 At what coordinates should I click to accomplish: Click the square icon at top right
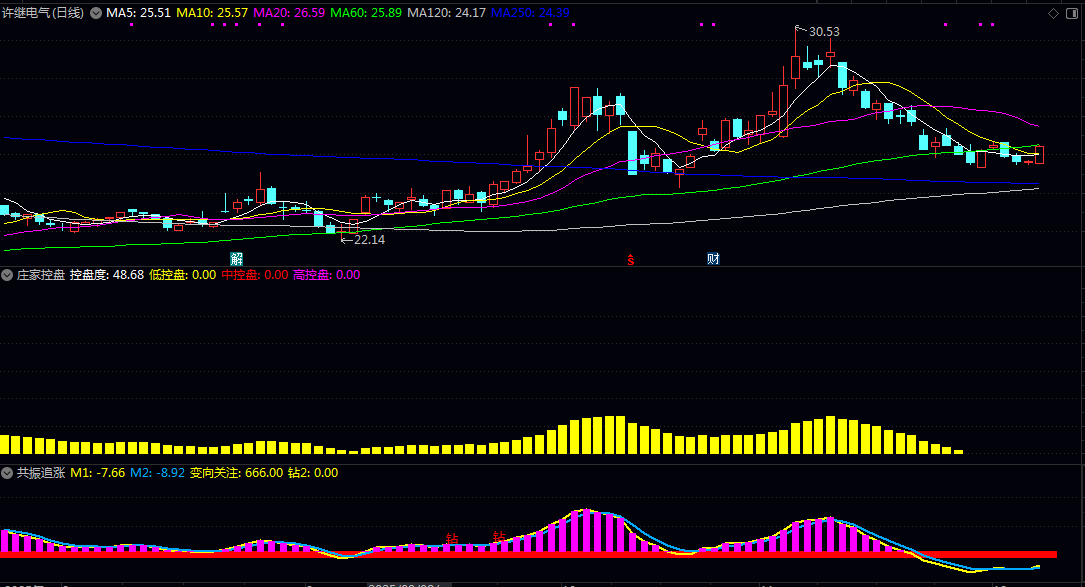(x=1071, y=13)
